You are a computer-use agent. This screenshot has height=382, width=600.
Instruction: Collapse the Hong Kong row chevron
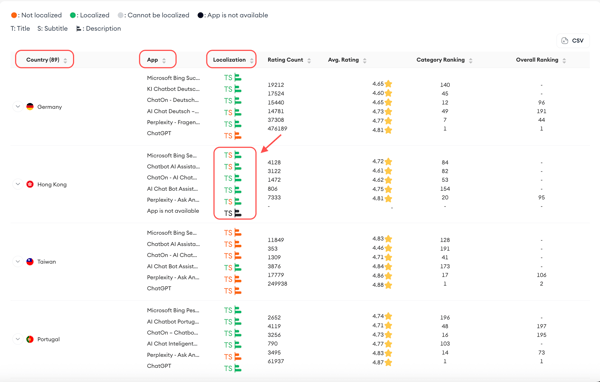(x=18, y=184)
